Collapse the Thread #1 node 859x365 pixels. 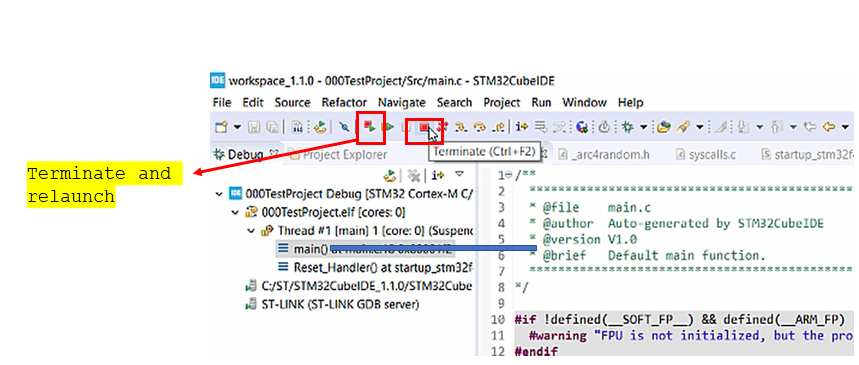point(251,231)
